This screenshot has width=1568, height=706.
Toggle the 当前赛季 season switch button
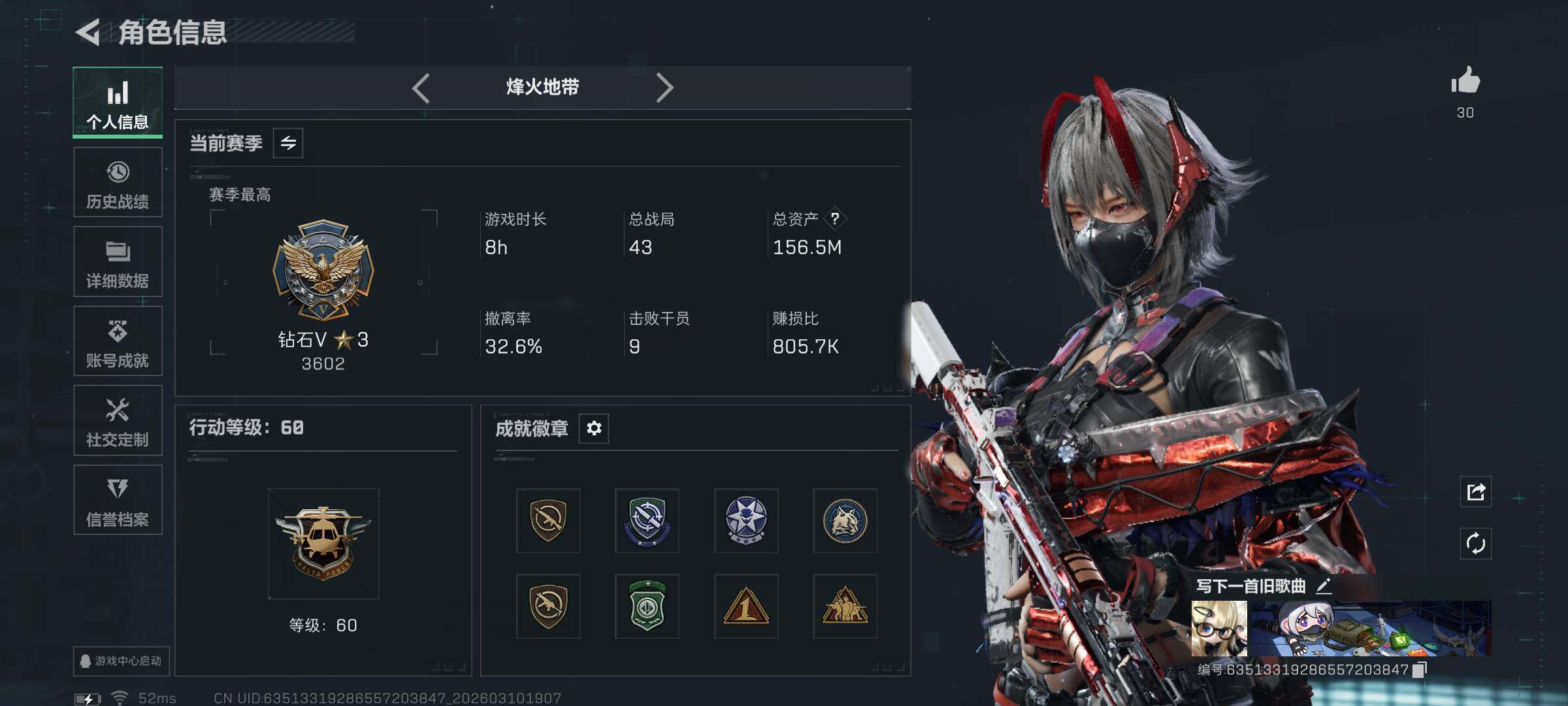click(288, 143)
